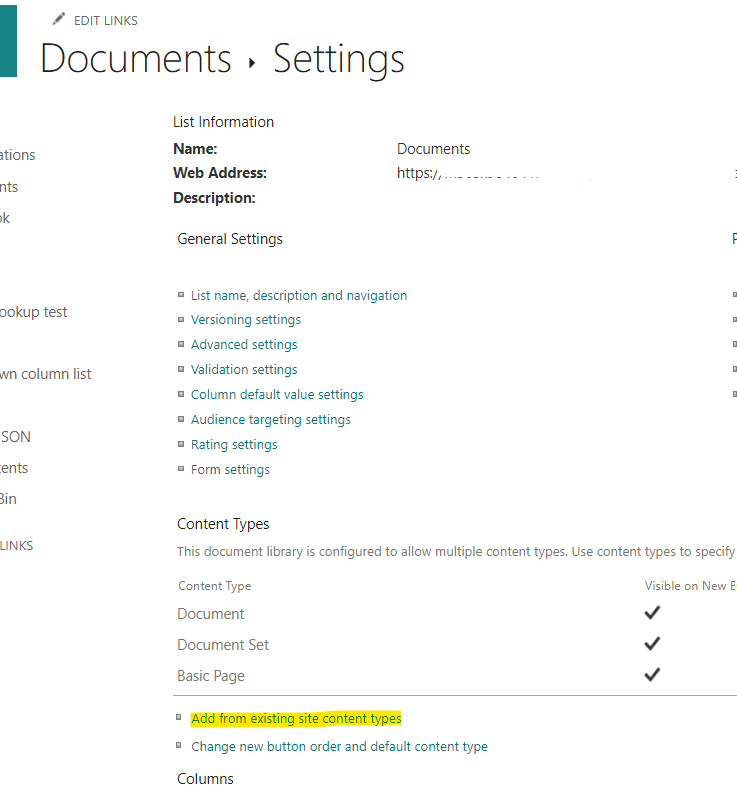
Task: Click checkmark in the Document Set row
Action: 652,644
